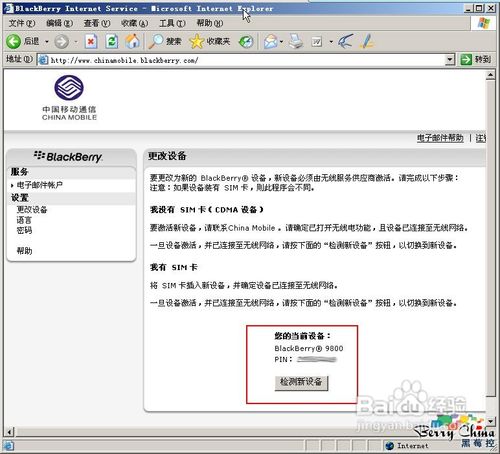This screenshot has width=500, height=454.
Task: Expand the address bar dropdown arrow
Action: (450, 60)
